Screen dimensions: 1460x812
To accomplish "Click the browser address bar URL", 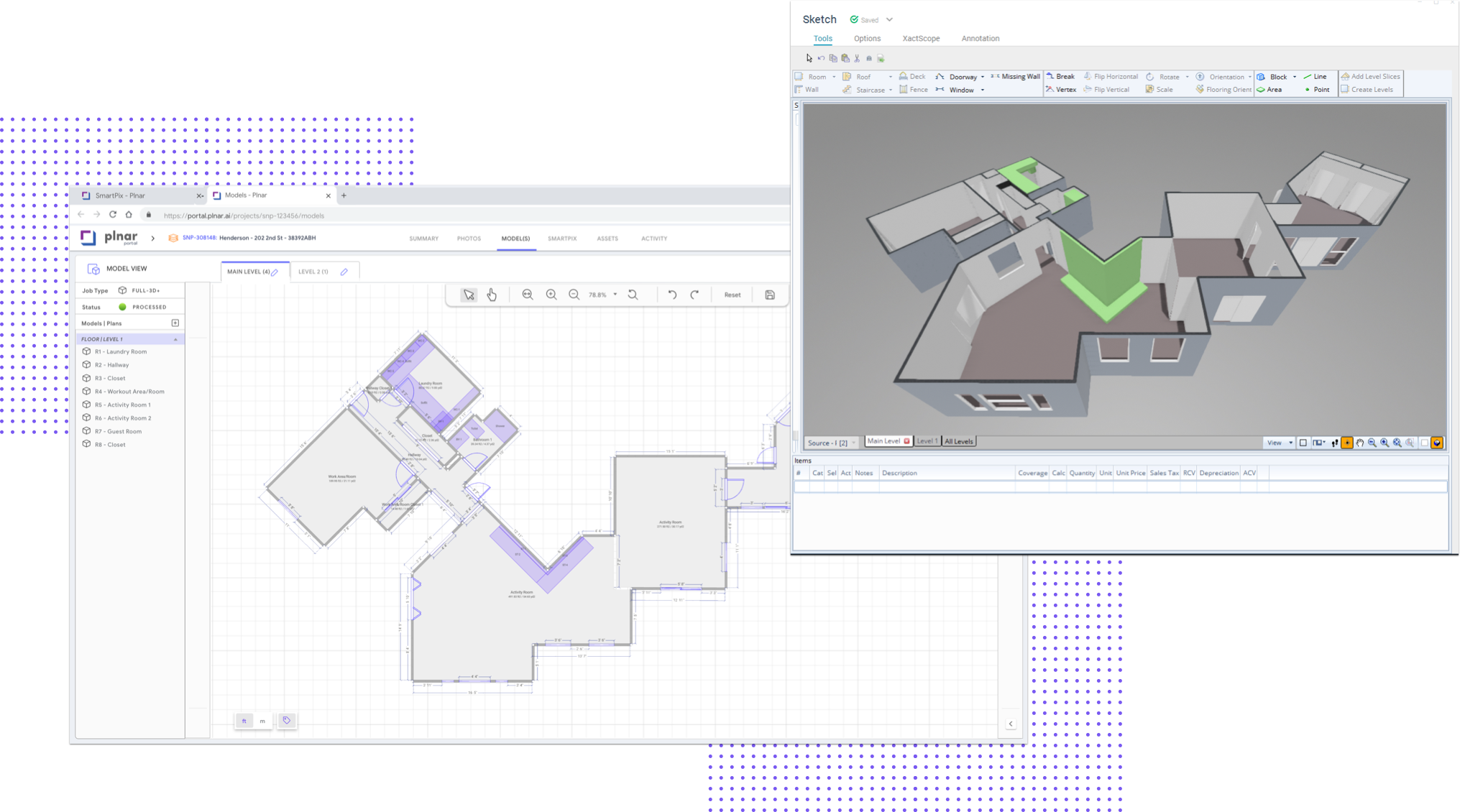I will pos(244,216).
